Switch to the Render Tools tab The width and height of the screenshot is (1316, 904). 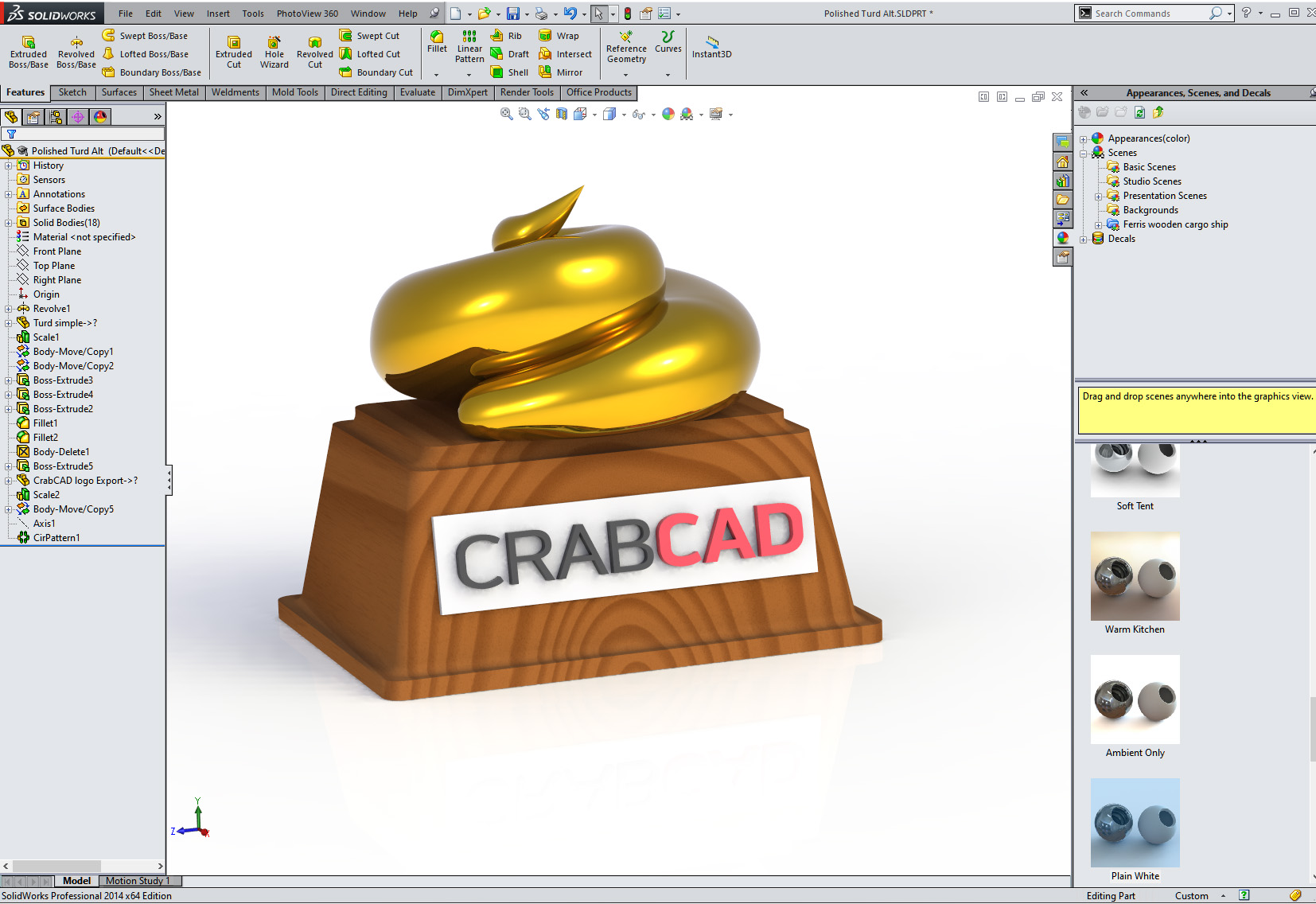pyautogui.click(x=527, y=92)
